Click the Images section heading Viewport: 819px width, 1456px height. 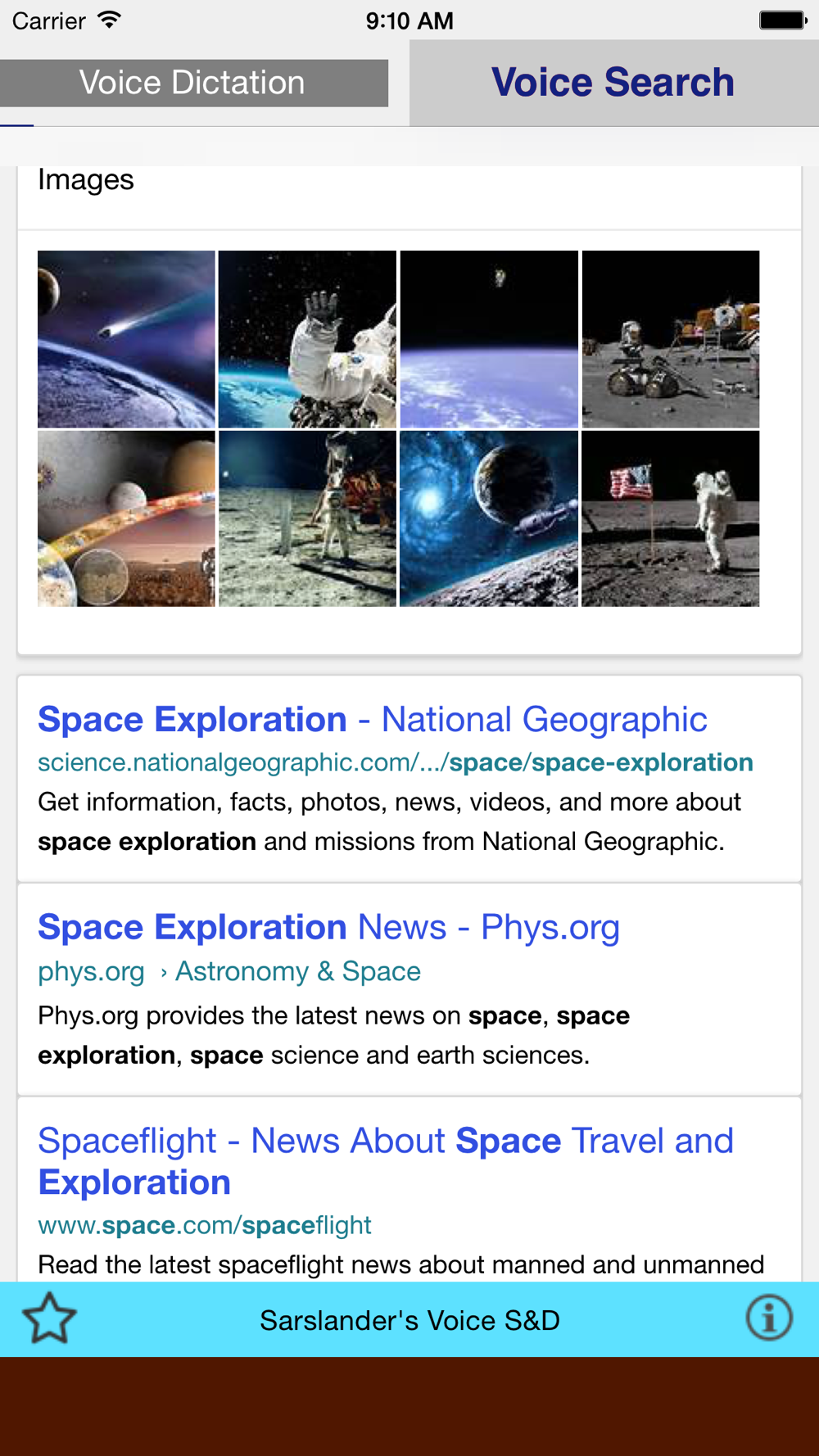86,180
